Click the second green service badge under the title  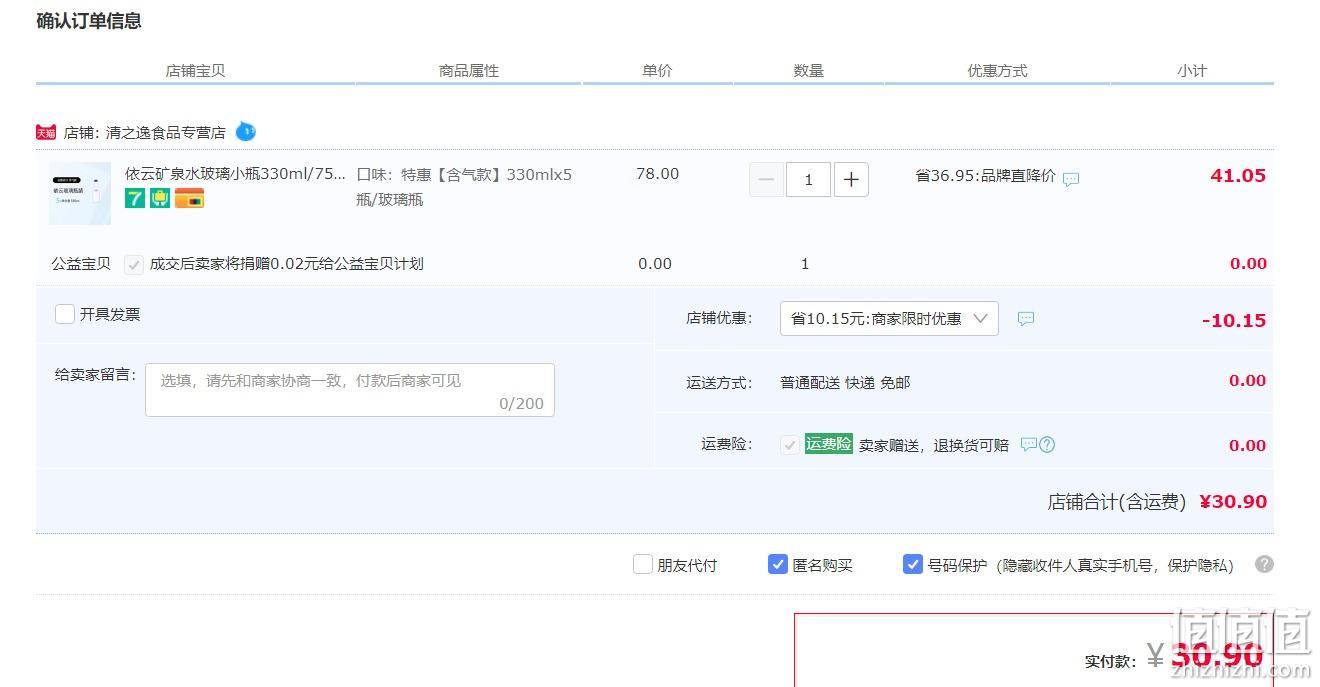coord(160,198)
